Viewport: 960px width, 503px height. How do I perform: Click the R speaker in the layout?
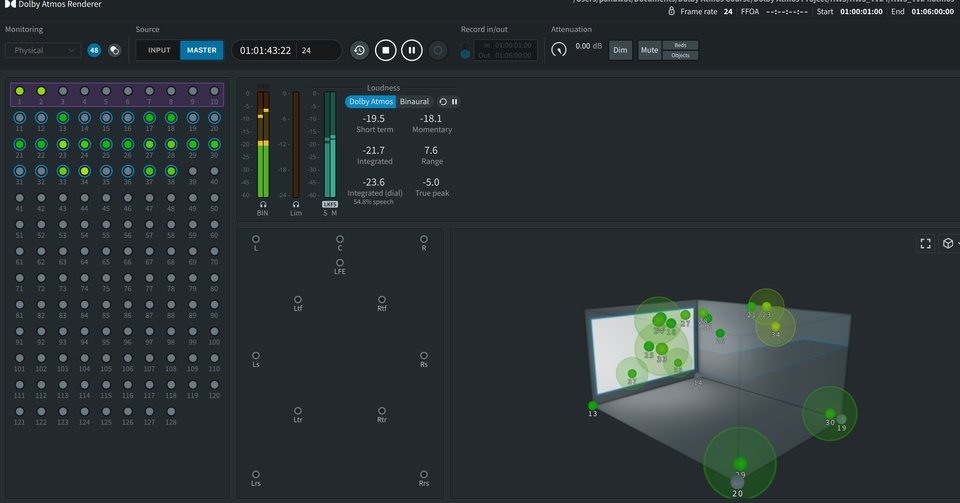coord(424,239)
